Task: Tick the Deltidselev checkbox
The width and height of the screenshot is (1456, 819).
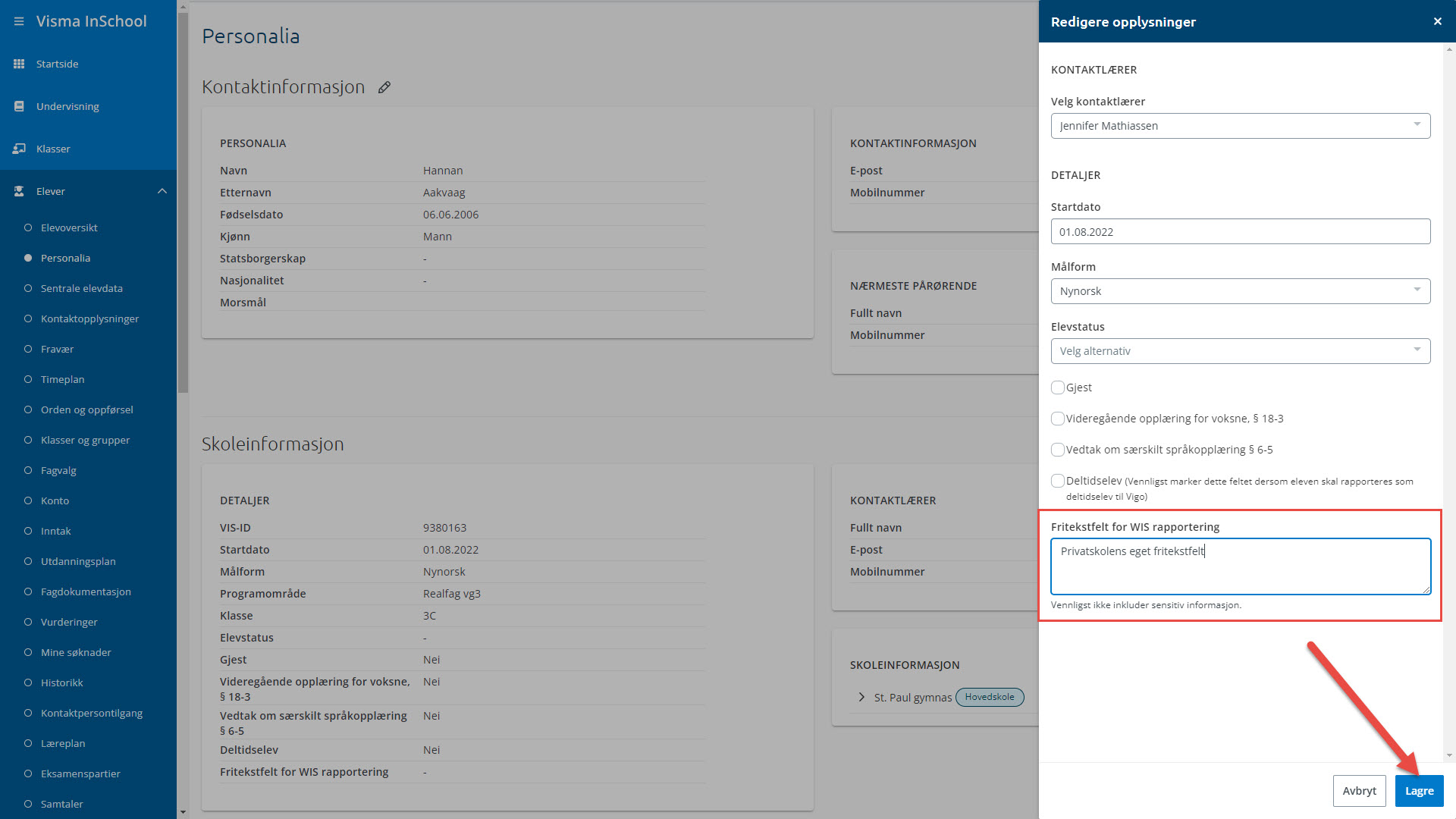Action: [x=1058, y=481]
